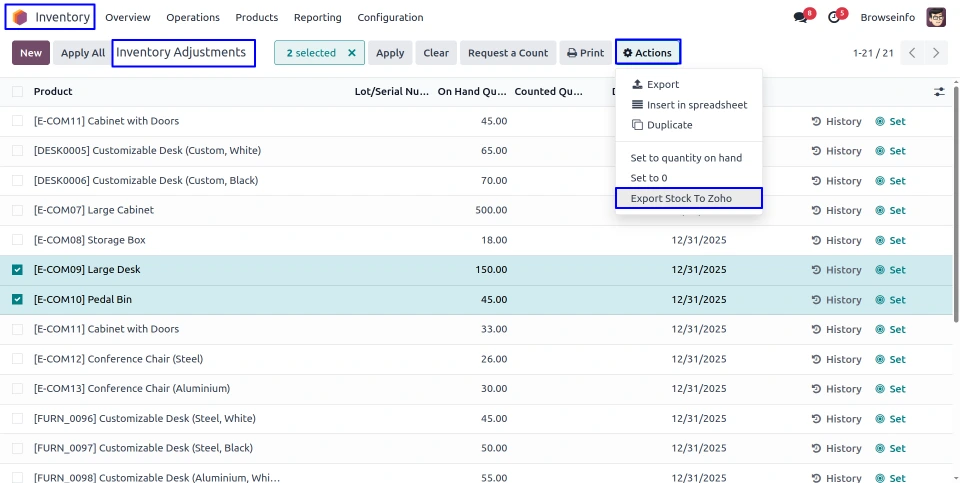This screenshot has height=483, width=960.
Task: Tick the Storage Box row checkbox
Action: click(17, 240)
